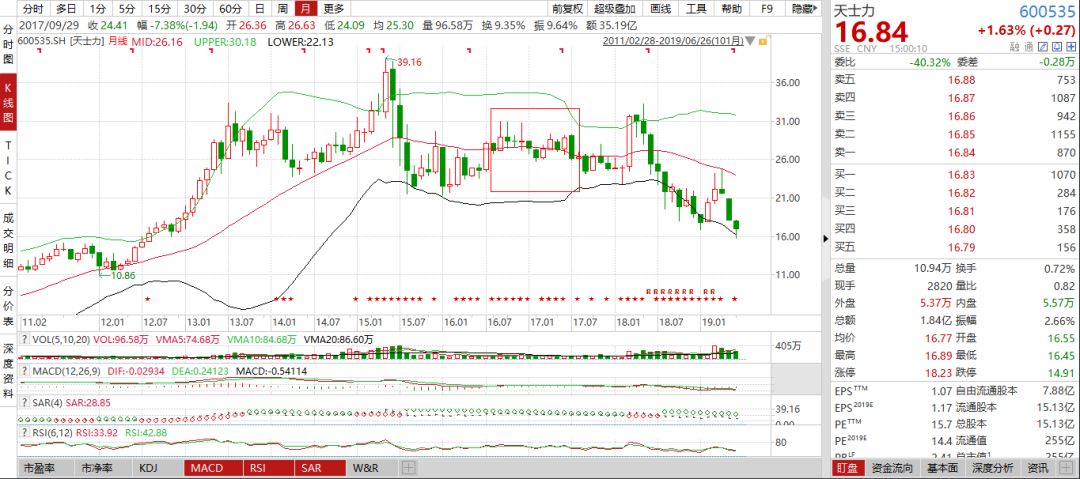This screenshot has height=479, width=1080.
Task: Open the 前复权 adjustment dropdown
Action: pyautogui.click(x=568, y=8)
